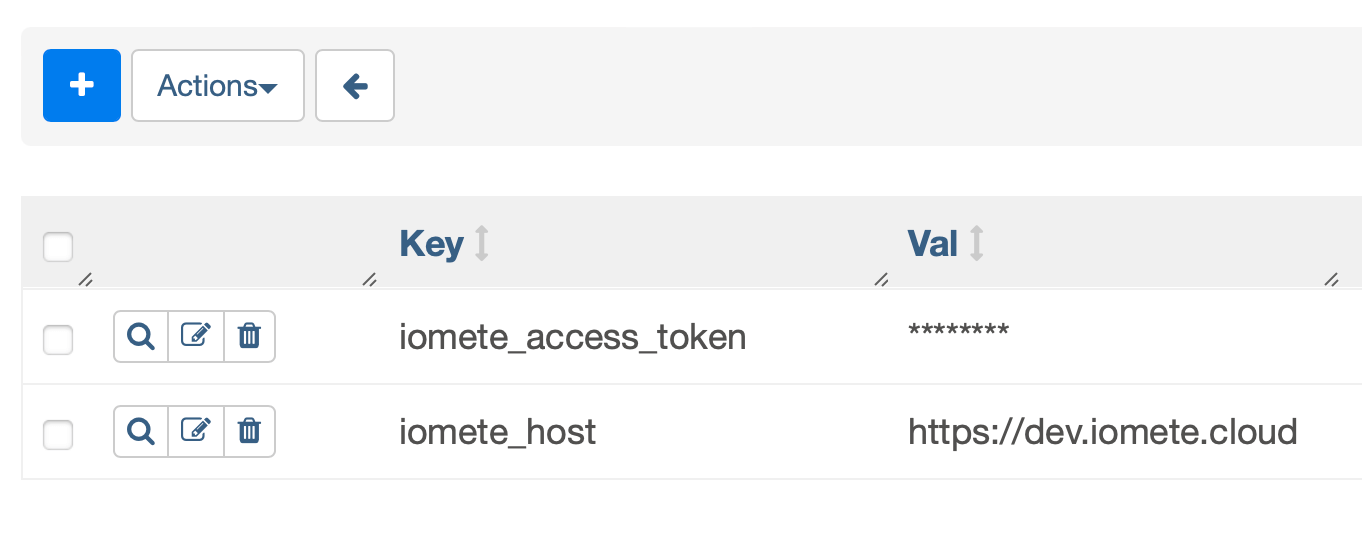Toggle the select-all checkbox in header

pos(58,246)
